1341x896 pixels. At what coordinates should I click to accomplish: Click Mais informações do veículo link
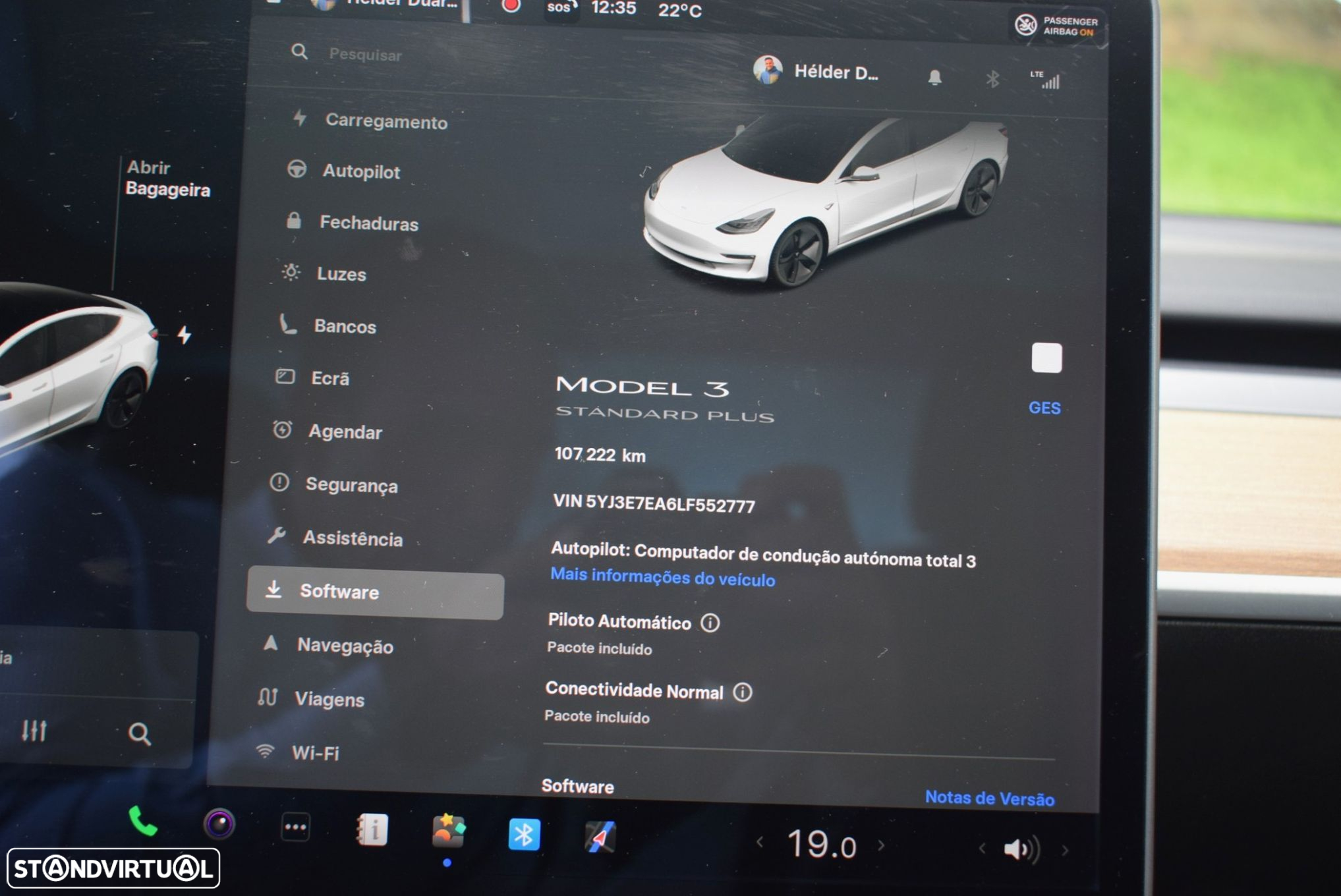[663, 577]
